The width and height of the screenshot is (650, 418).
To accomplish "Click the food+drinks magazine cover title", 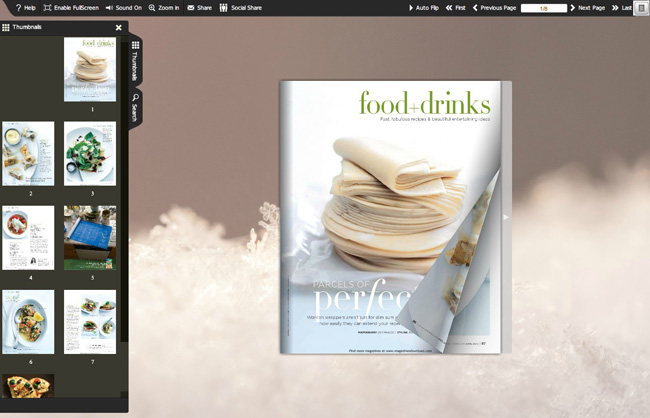I will (425, 103).
